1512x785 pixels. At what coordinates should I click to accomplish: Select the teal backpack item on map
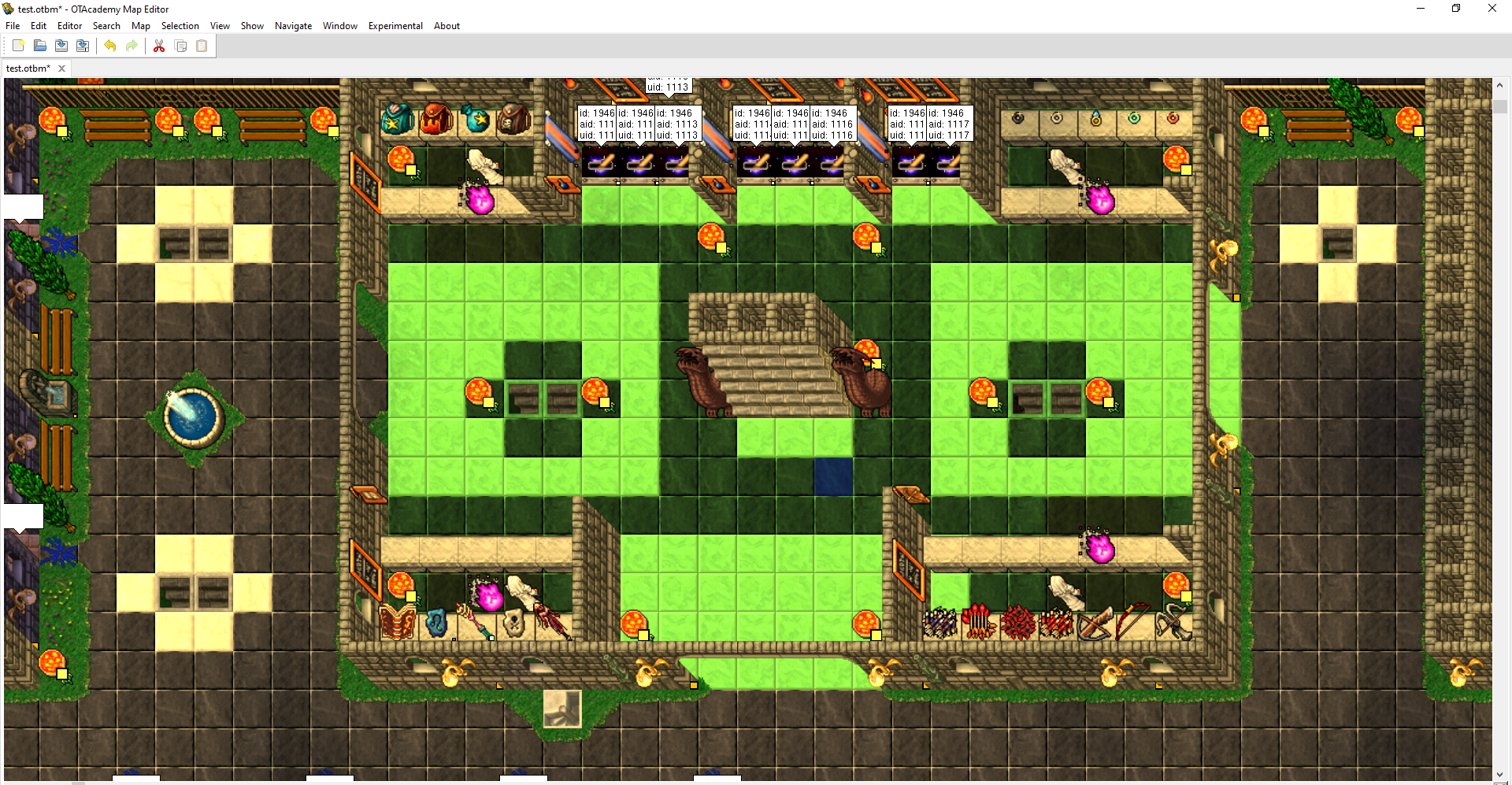[x=398, y=120]
